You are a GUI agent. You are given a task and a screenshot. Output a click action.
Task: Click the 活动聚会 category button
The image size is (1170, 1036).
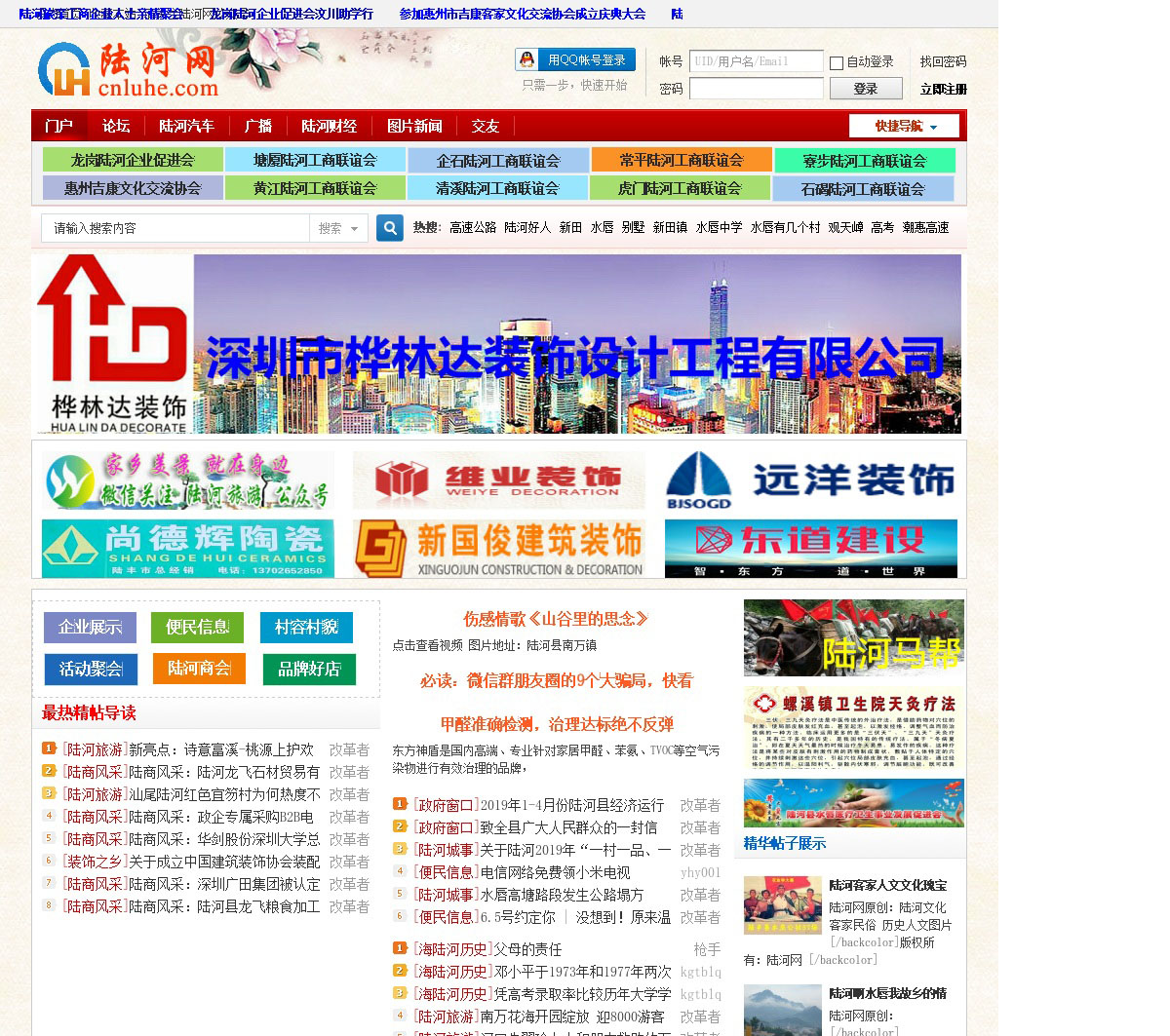91,670
